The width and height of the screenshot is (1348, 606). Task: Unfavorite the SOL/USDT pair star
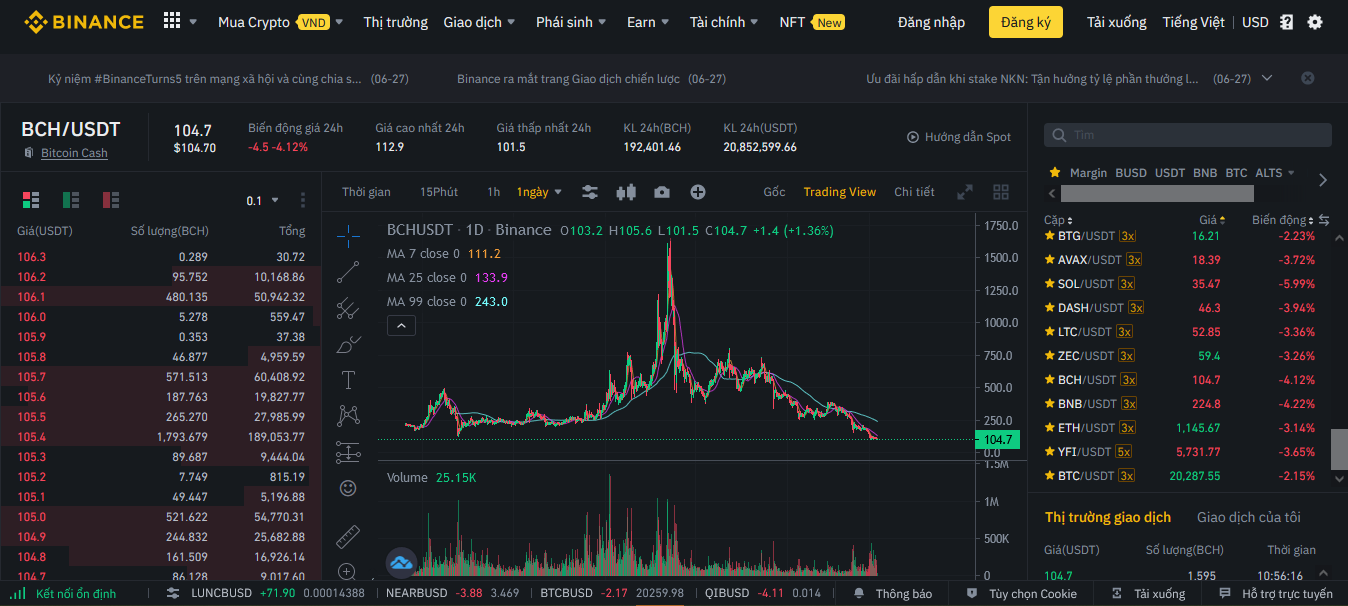pos(1050,284)
